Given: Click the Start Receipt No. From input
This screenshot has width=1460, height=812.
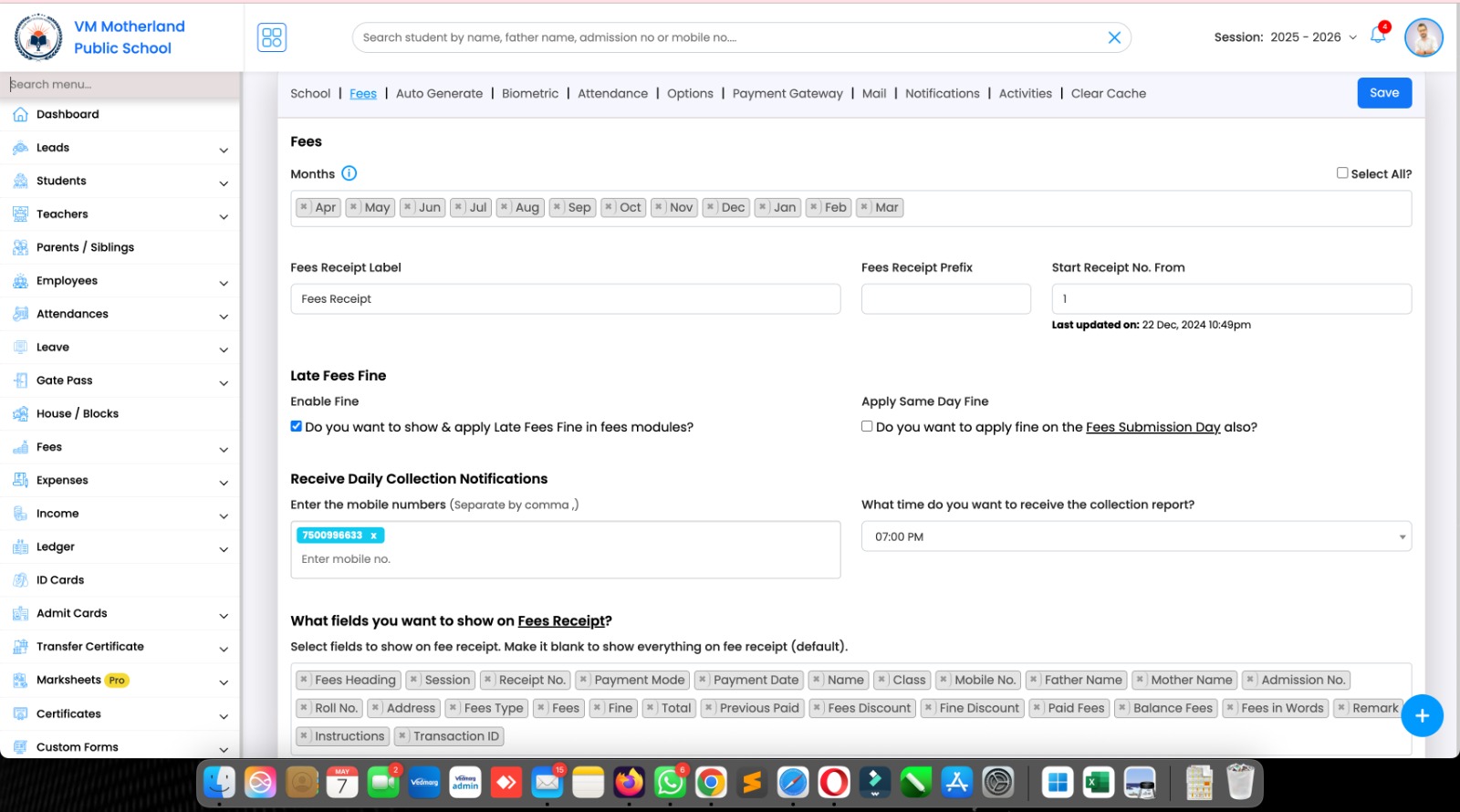Looking at the screenshot, I should click(x=1232, y=299).
